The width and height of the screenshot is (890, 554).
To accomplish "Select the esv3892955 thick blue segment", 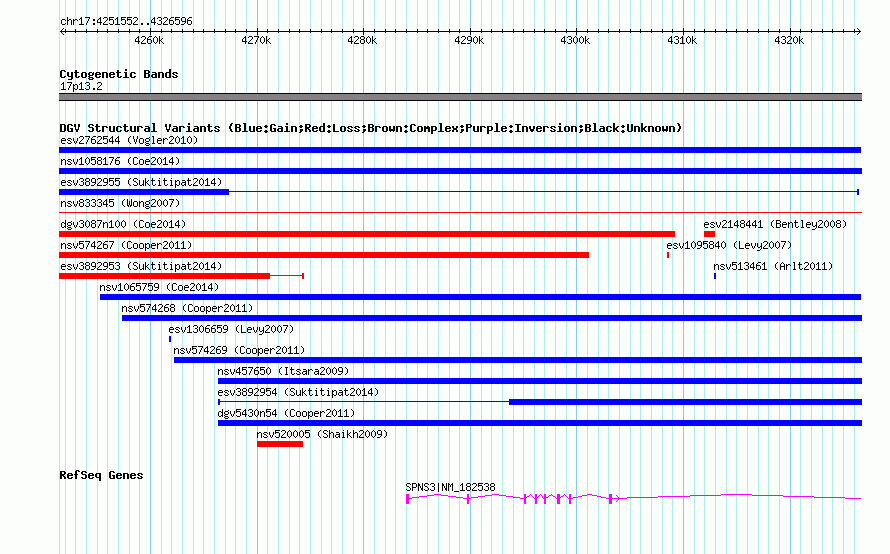I will (144, 192).
